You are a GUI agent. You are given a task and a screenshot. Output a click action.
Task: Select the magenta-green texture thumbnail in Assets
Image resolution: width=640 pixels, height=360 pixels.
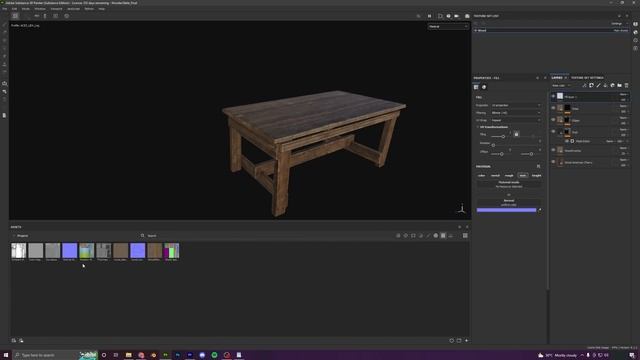coord(171,251)
